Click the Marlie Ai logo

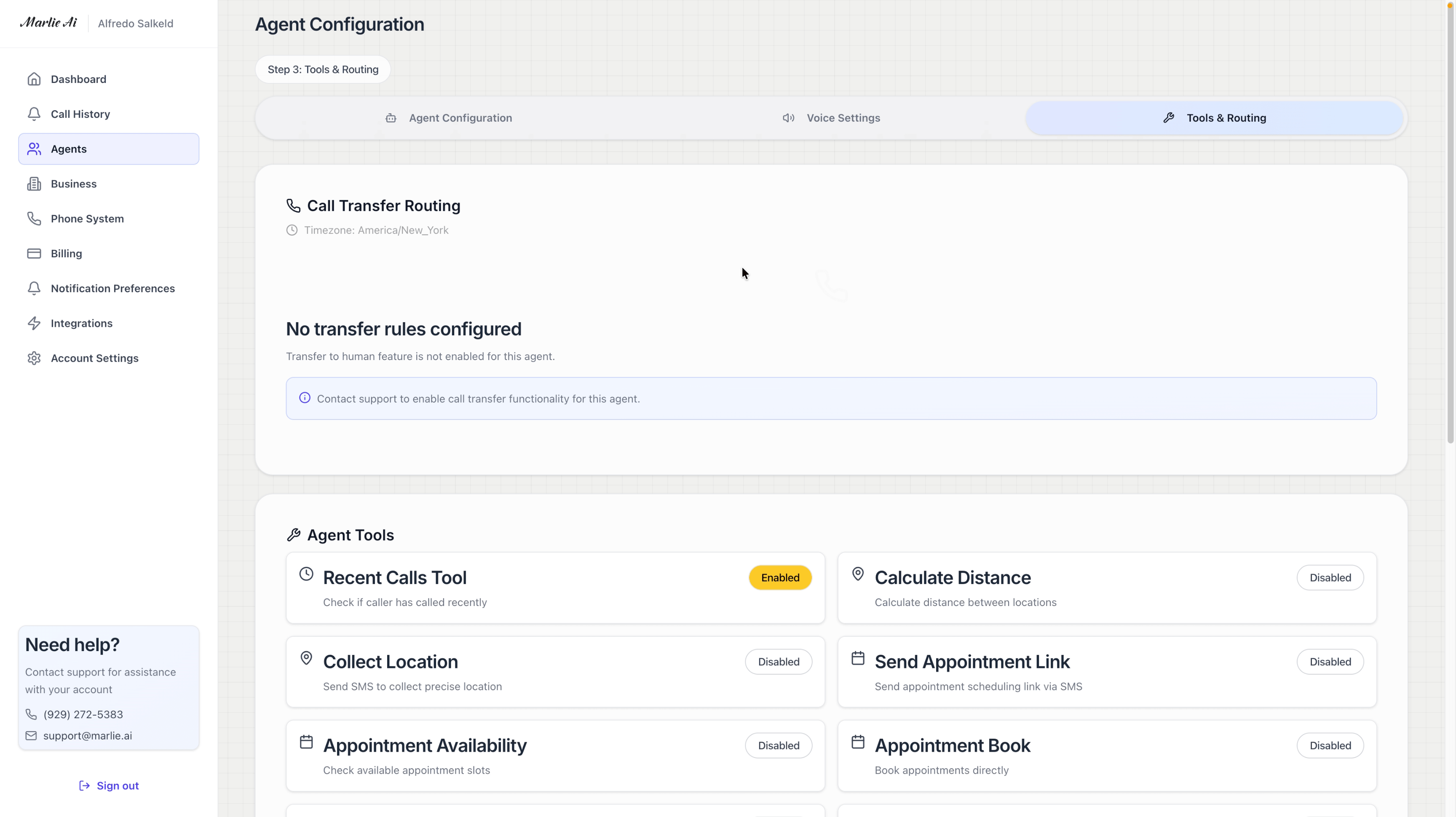[48, 23]
